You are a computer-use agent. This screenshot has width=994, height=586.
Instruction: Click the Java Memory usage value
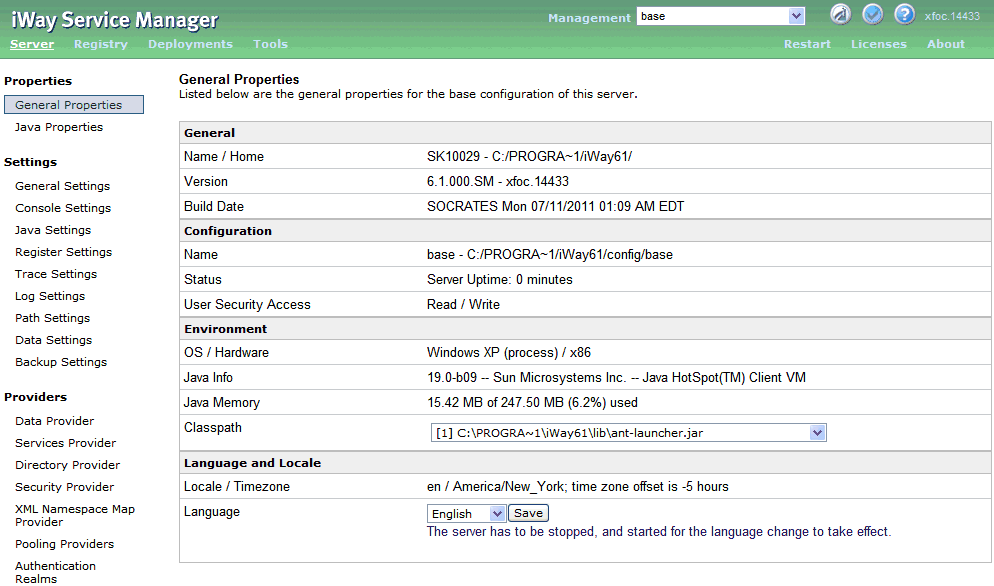pos(532,403)
